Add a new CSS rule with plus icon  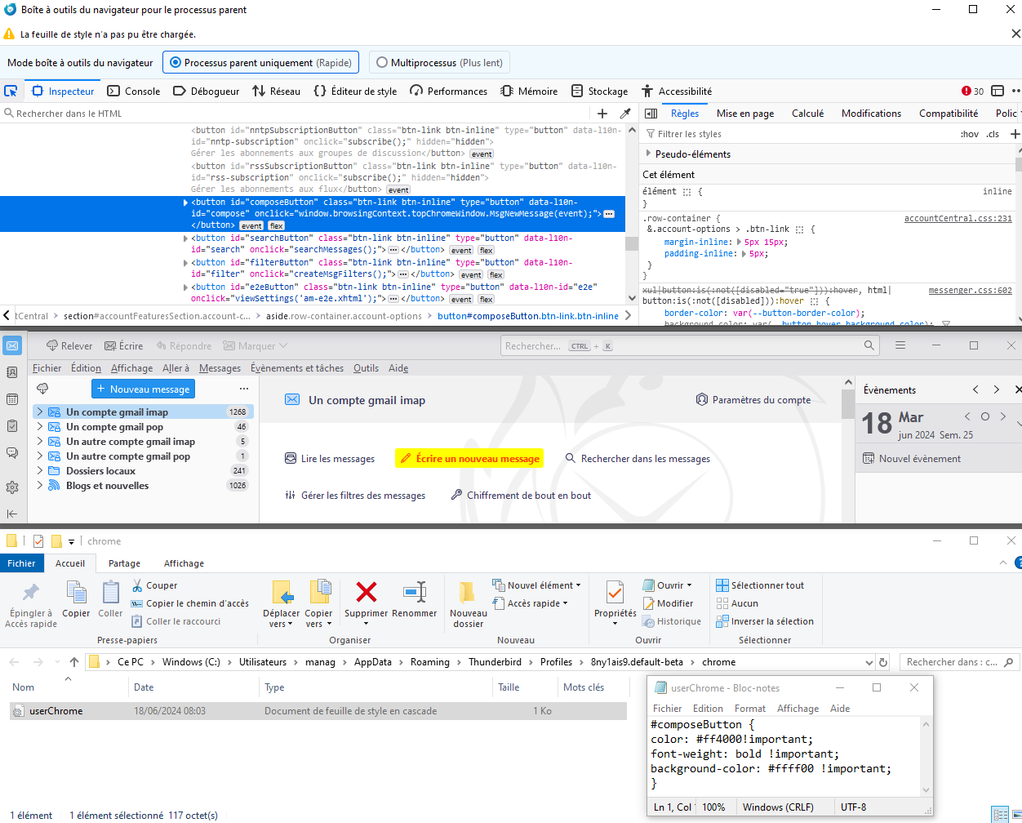pos(1015,134)
